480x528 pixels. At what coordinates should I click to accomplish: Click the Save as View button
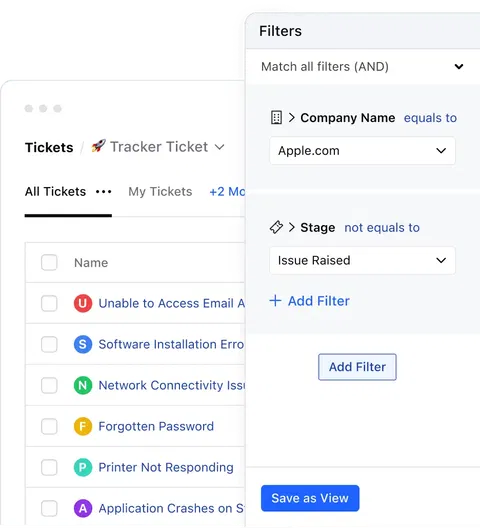tap(310, 498)
